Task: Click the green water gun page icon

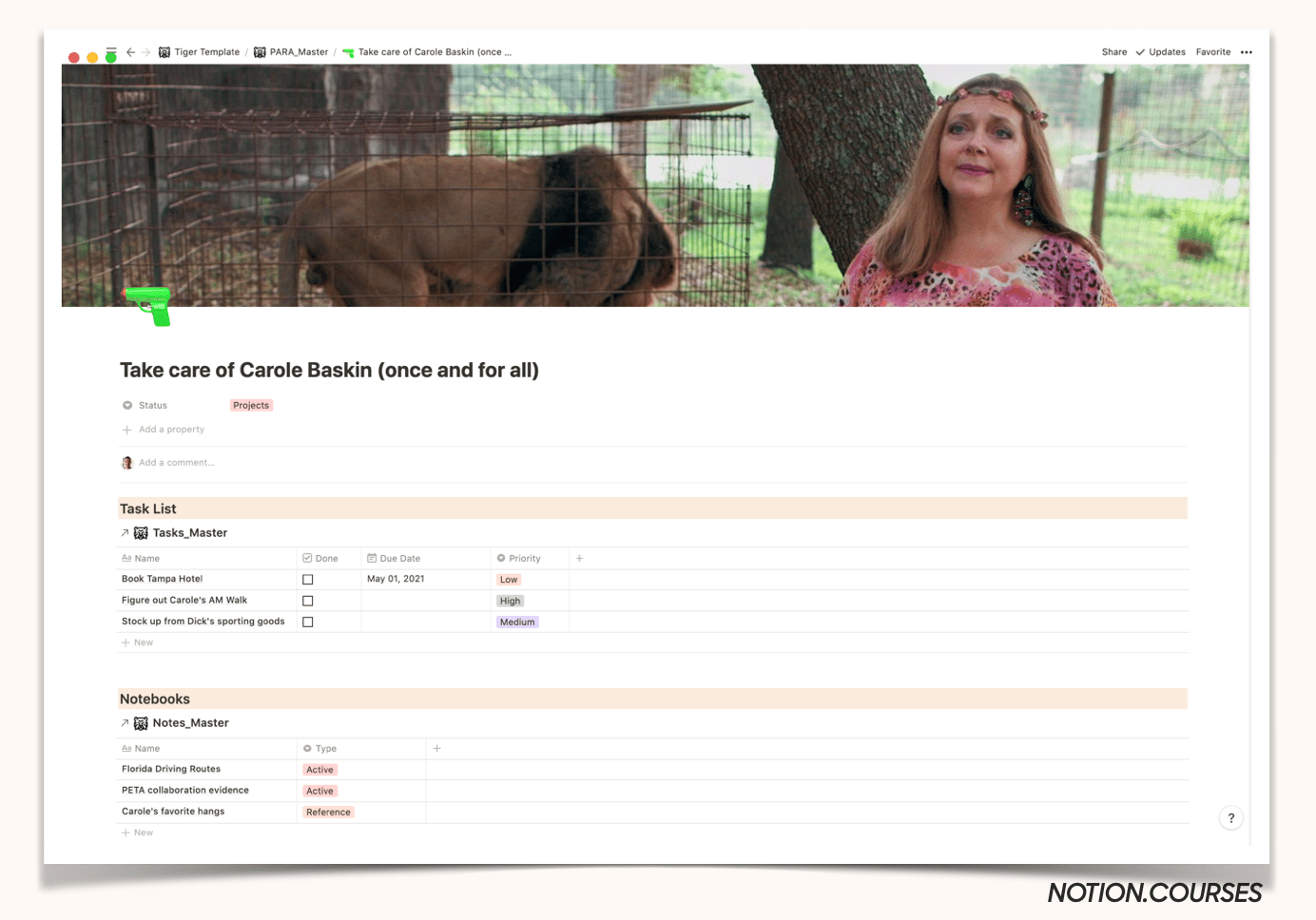Action: (148, 306)
